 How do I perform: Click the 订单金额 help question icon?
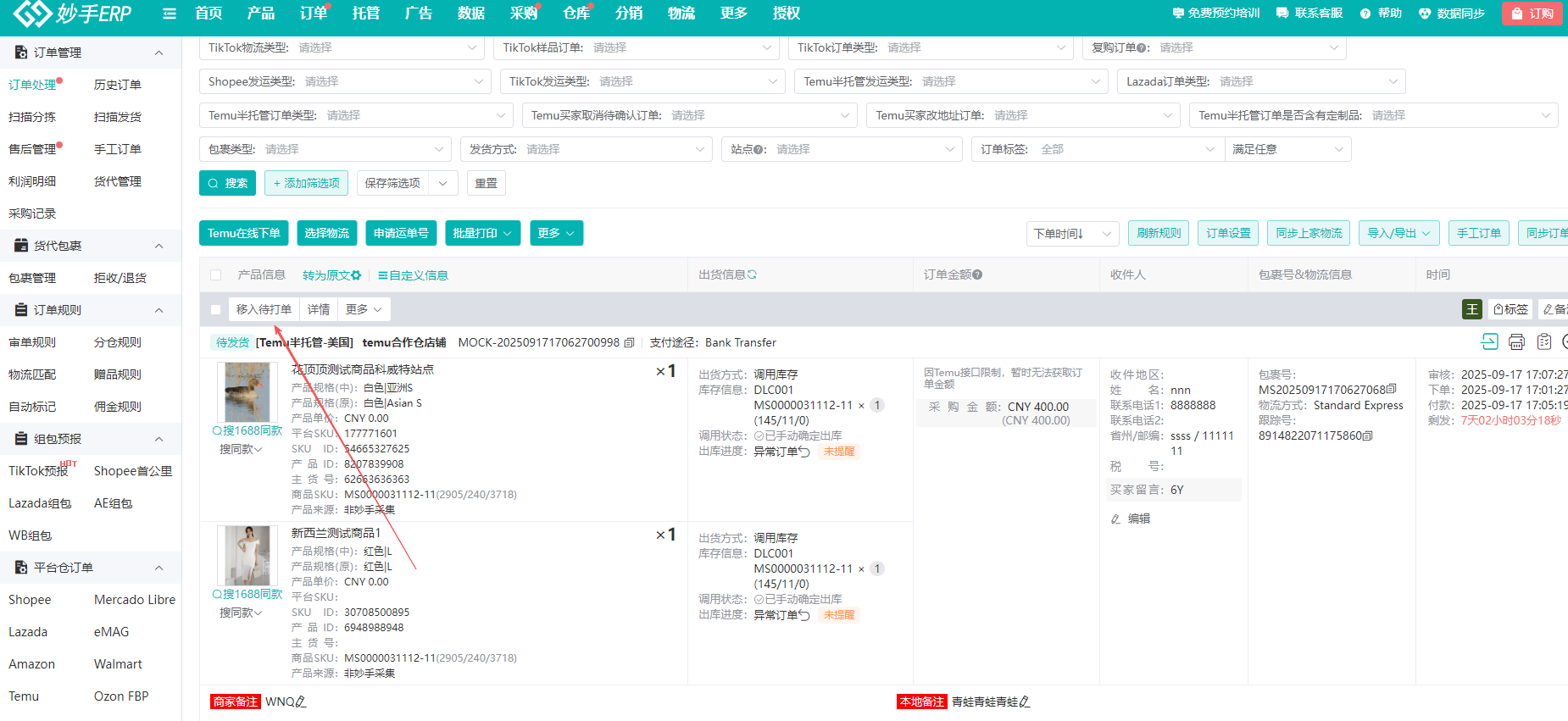point(977,275)
